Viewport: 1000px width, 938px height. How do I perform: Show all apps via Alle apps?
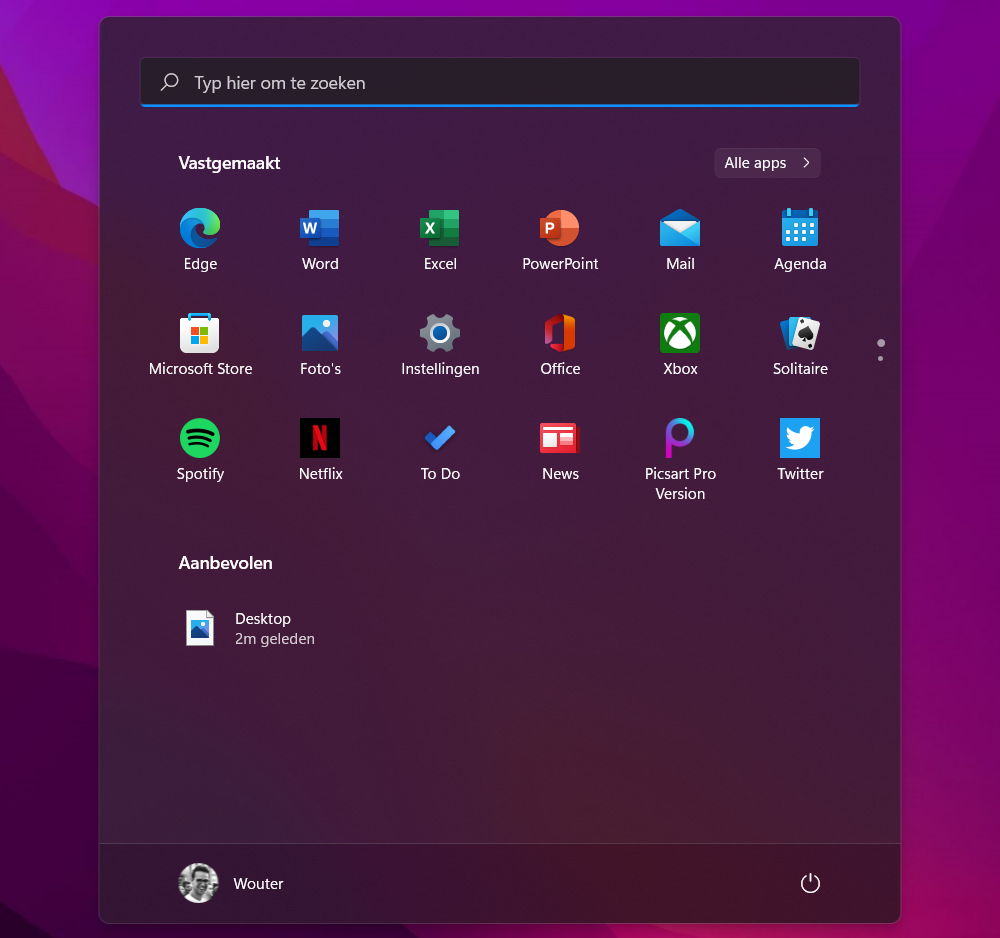coord(767,163)
